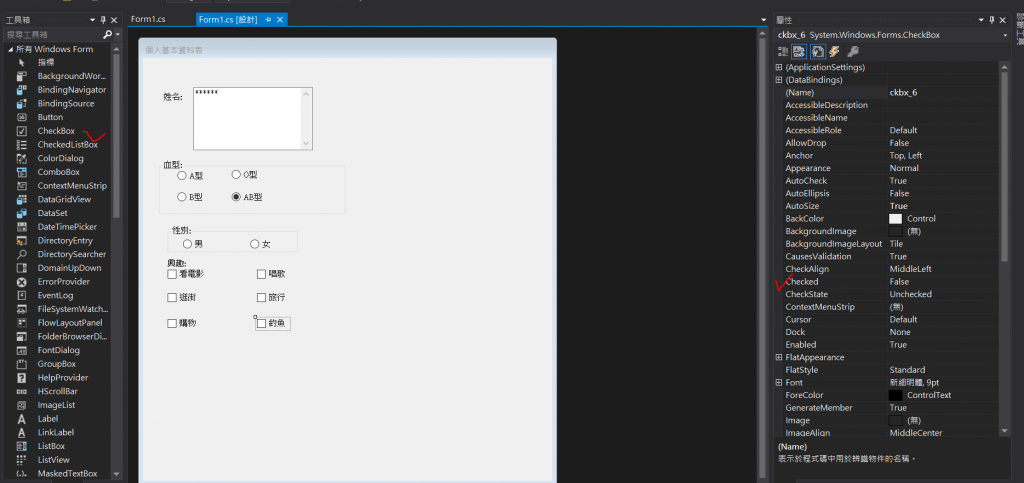Select the O型 radio button
Viewport: 1024px width, 483px height.
point(246,174)
